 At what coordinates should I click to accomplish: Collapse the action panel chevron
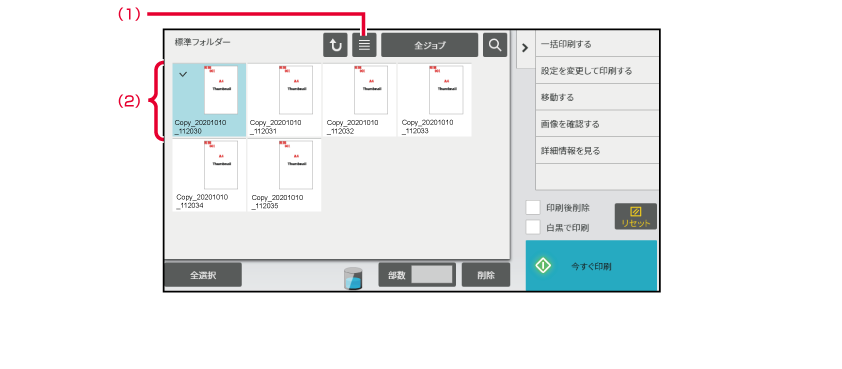click(x=525, y=48)
